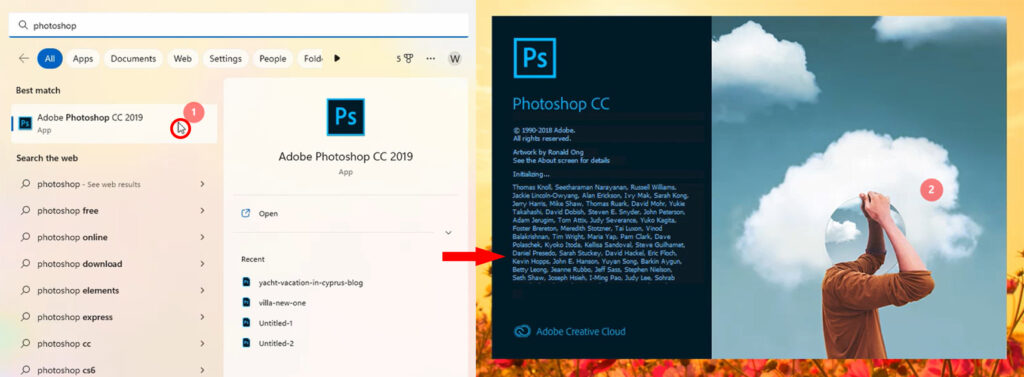Click the Open action's launch icon
The width and height of the screenshot is (1024, 377).
[246, 213]
